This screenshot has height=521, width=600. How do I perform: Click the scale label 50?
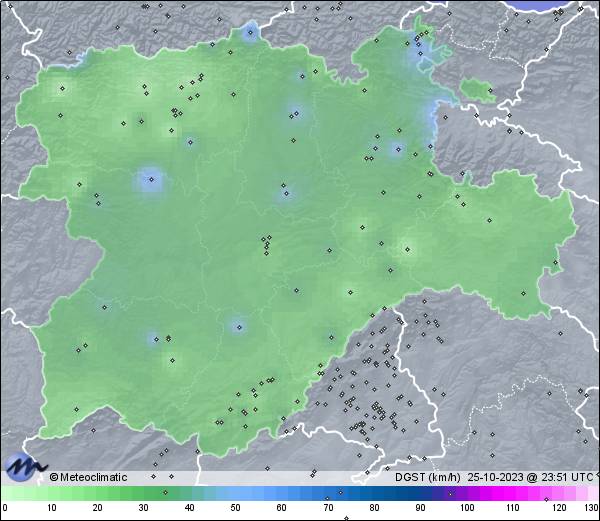pos(235,508)
